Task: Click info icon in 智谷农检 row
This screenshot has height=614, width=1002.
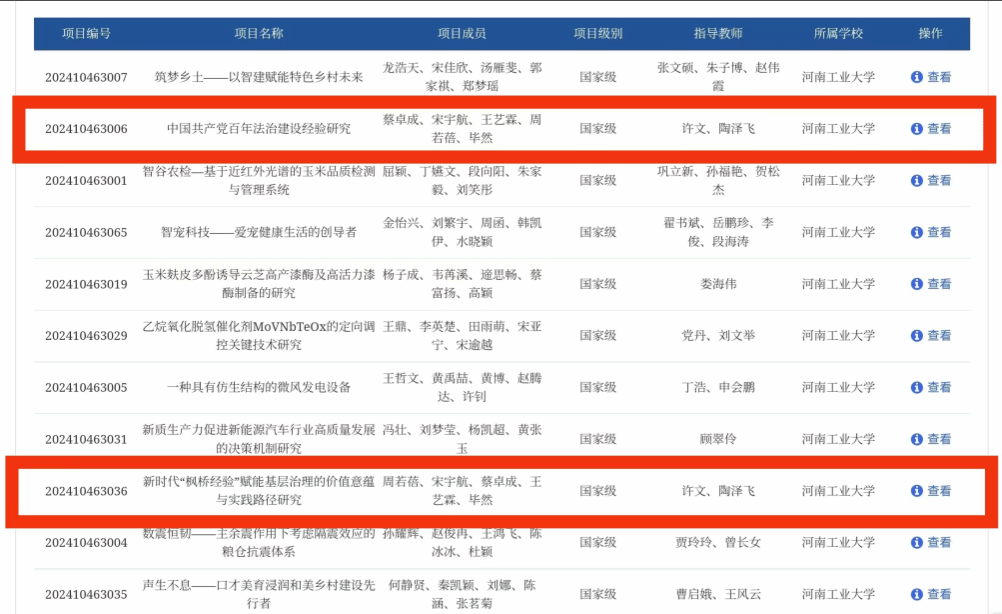Action: (x=916, y=181)
